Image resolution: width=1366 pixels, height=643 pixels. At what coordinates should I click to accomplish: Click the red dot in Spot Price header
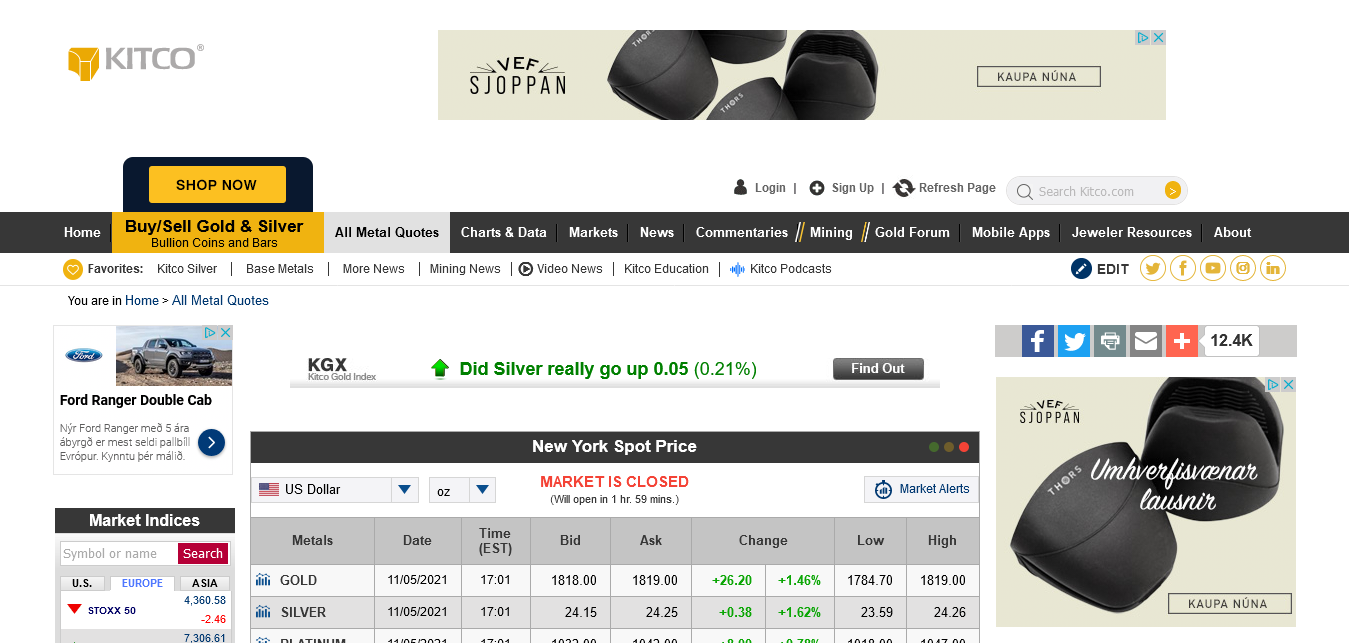click(x=964, y=447)
